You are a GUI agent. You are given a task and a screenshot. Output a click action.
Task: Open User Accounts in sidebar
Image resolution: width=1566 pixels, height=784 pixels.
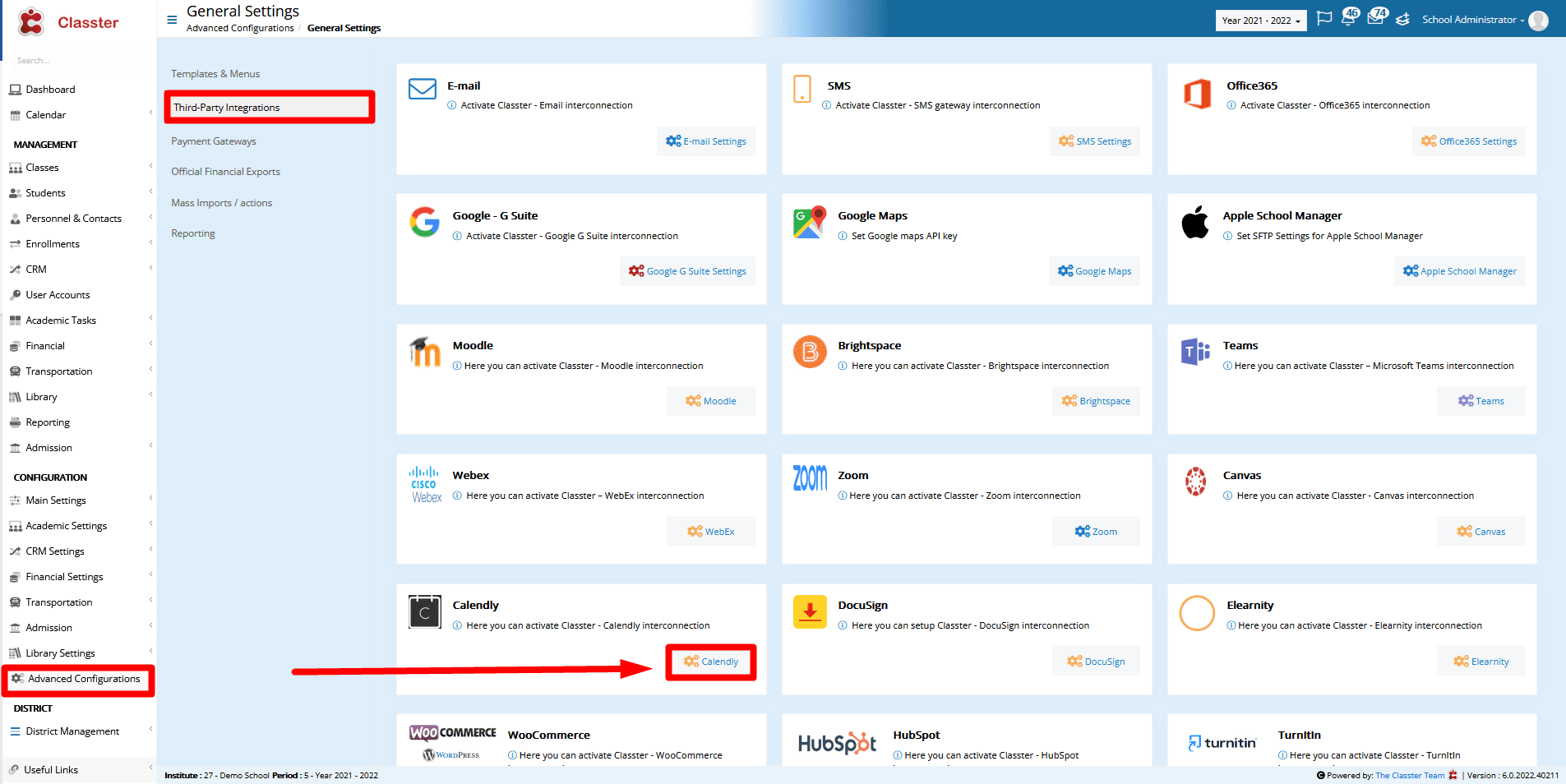point(58,295)
